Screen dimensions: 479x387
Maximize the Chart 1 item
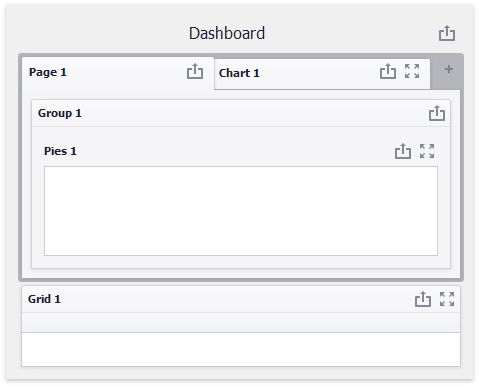point(412,71)
